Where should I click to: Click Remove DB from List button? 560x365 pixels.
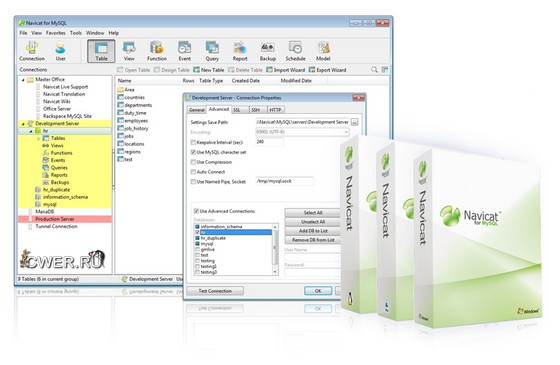pos(312,240)
